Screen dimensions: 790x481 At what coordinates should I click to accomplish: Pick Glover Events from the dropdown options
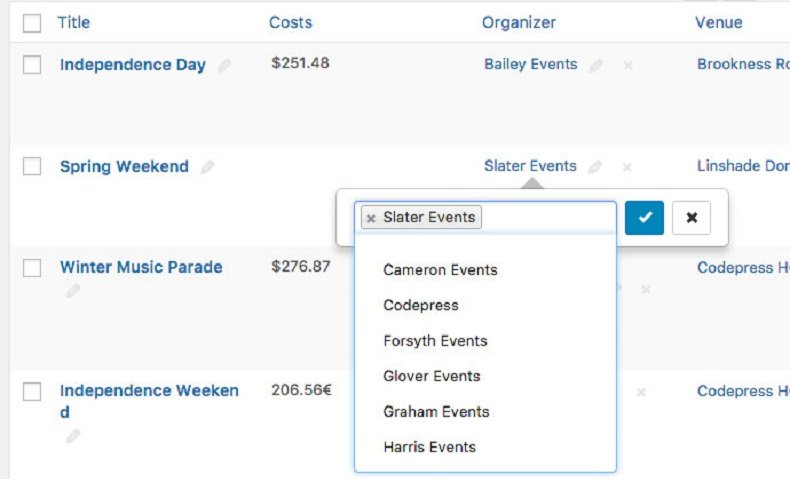point(432,376)
